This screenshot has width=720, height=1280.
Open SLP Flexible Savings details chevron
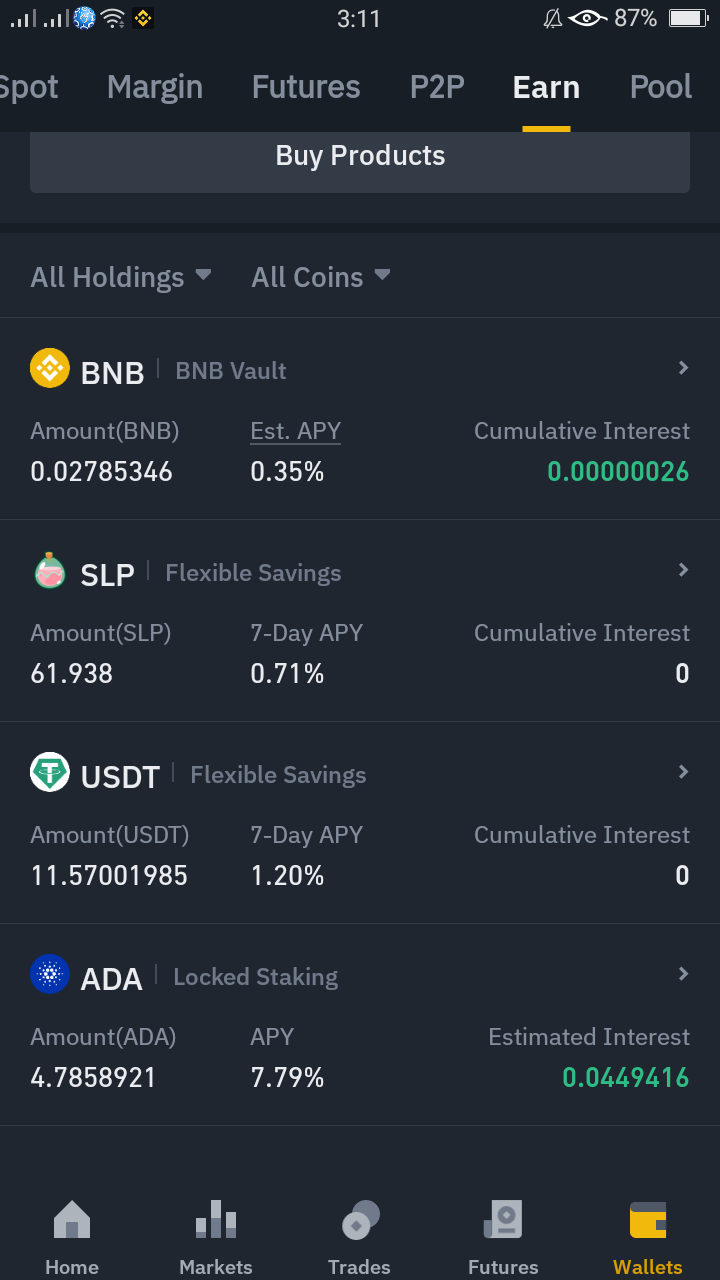coord(683,570)
